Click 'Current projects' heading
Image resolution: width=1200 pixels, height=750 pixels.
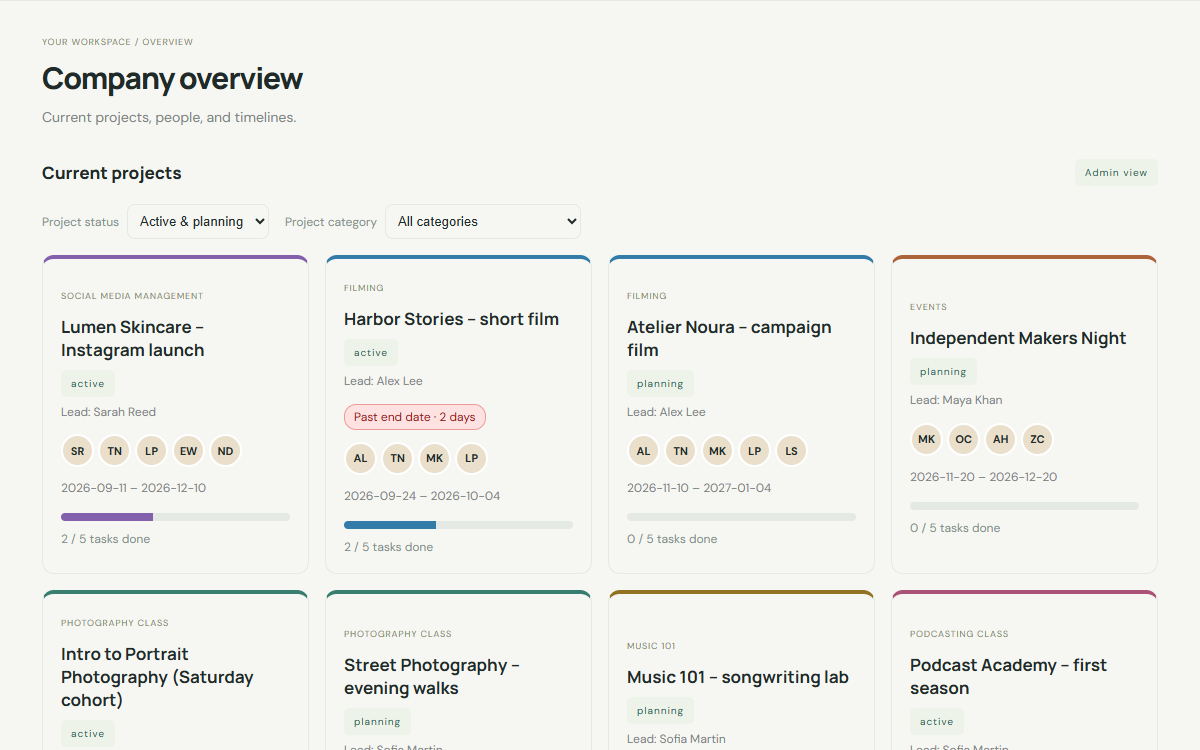(x=112, y=173)
